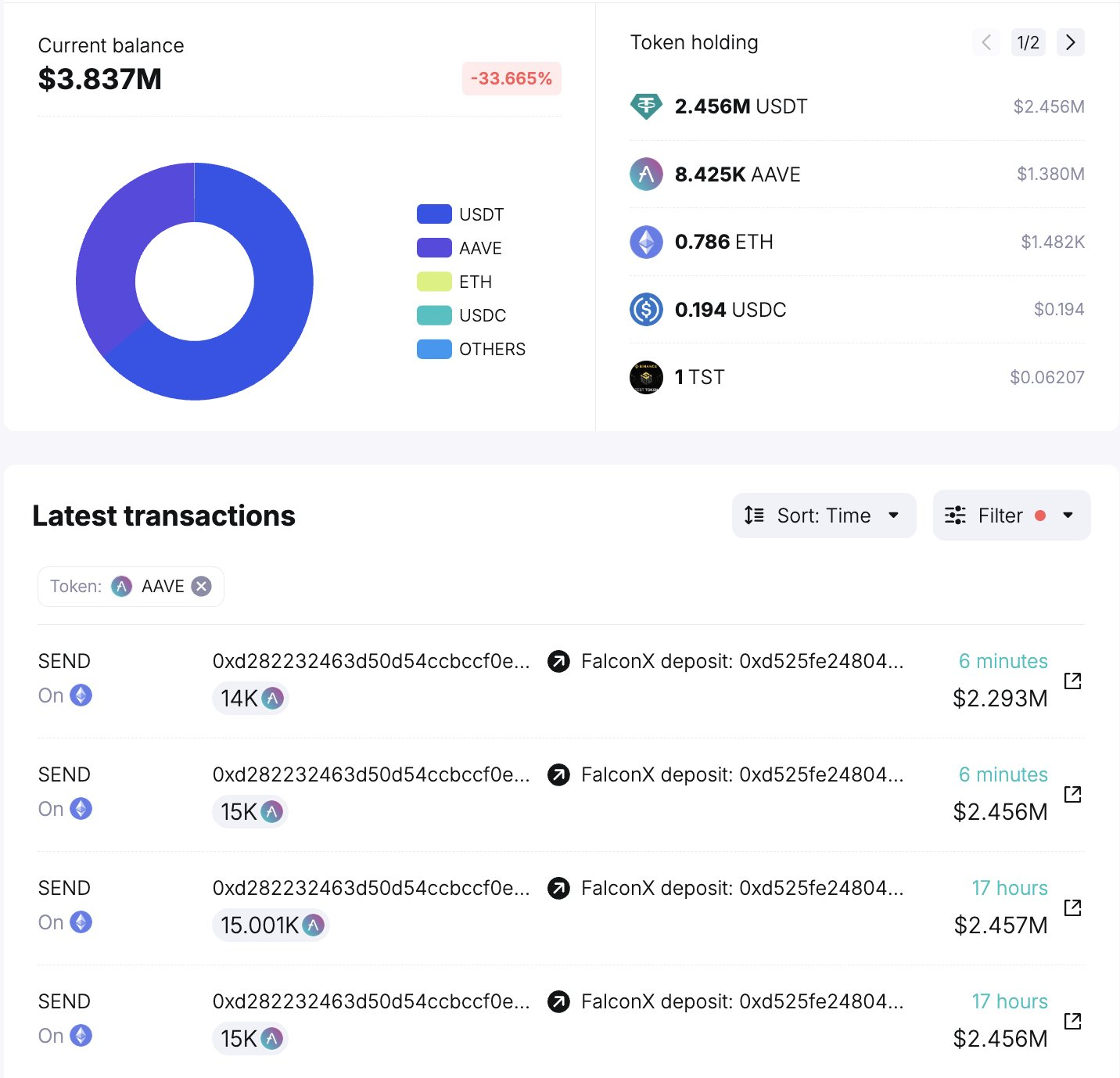Click the USDC token icon in holdings
This screenshot has height=1078, width=1120.
pyautogui.click(x=646, y=310)
